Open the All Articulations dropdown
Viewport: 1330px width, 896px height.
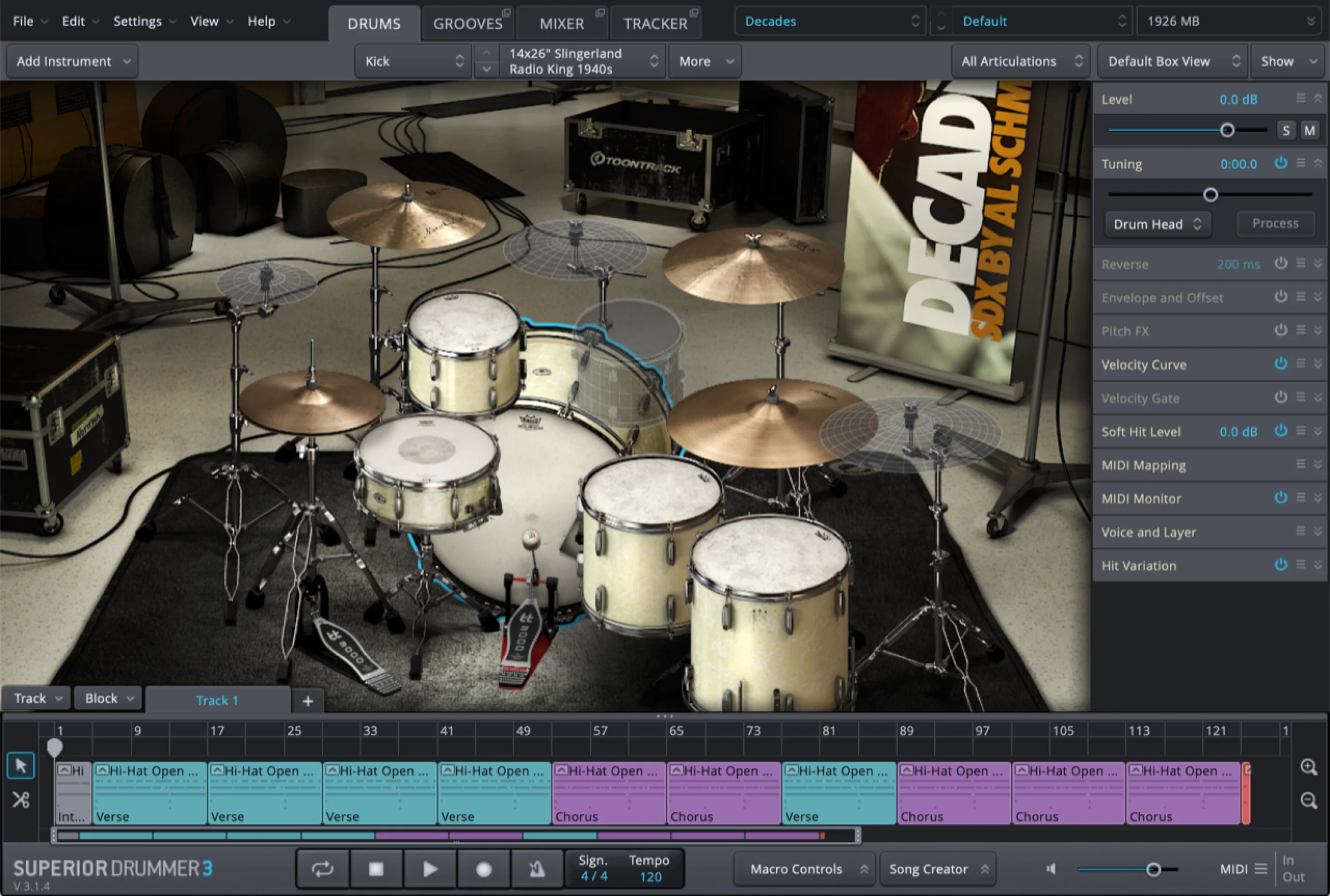point(1021,61)
